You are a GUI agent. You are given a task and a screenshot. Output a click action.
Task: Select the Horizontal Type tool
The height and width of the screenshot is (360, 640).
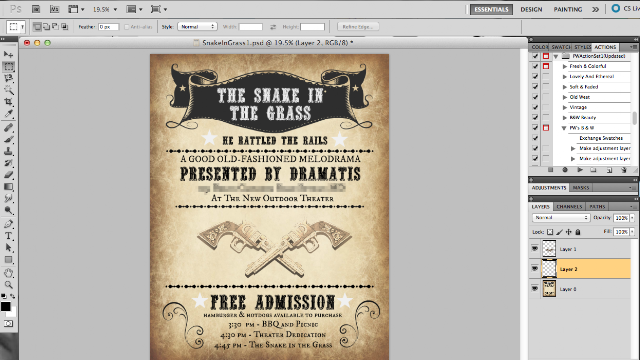(8, 236)
